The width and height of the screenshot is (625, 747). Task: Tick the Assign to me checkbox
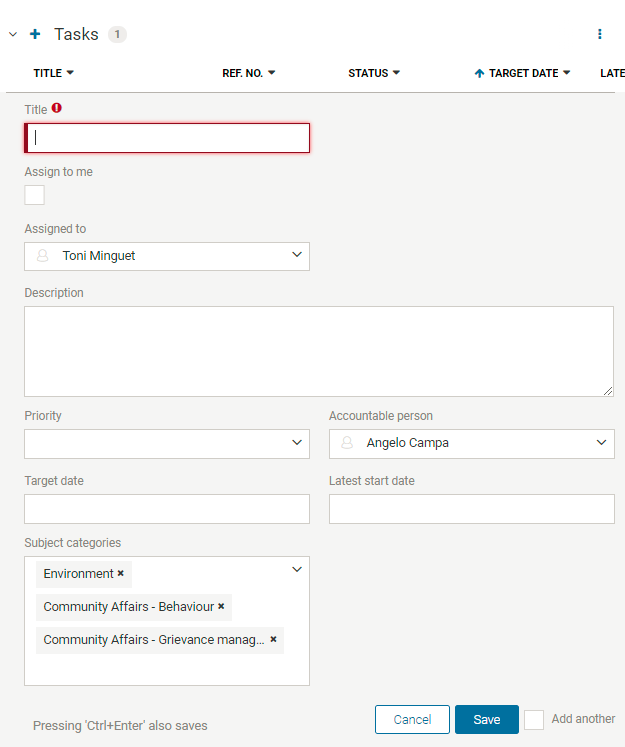(34, 195)
